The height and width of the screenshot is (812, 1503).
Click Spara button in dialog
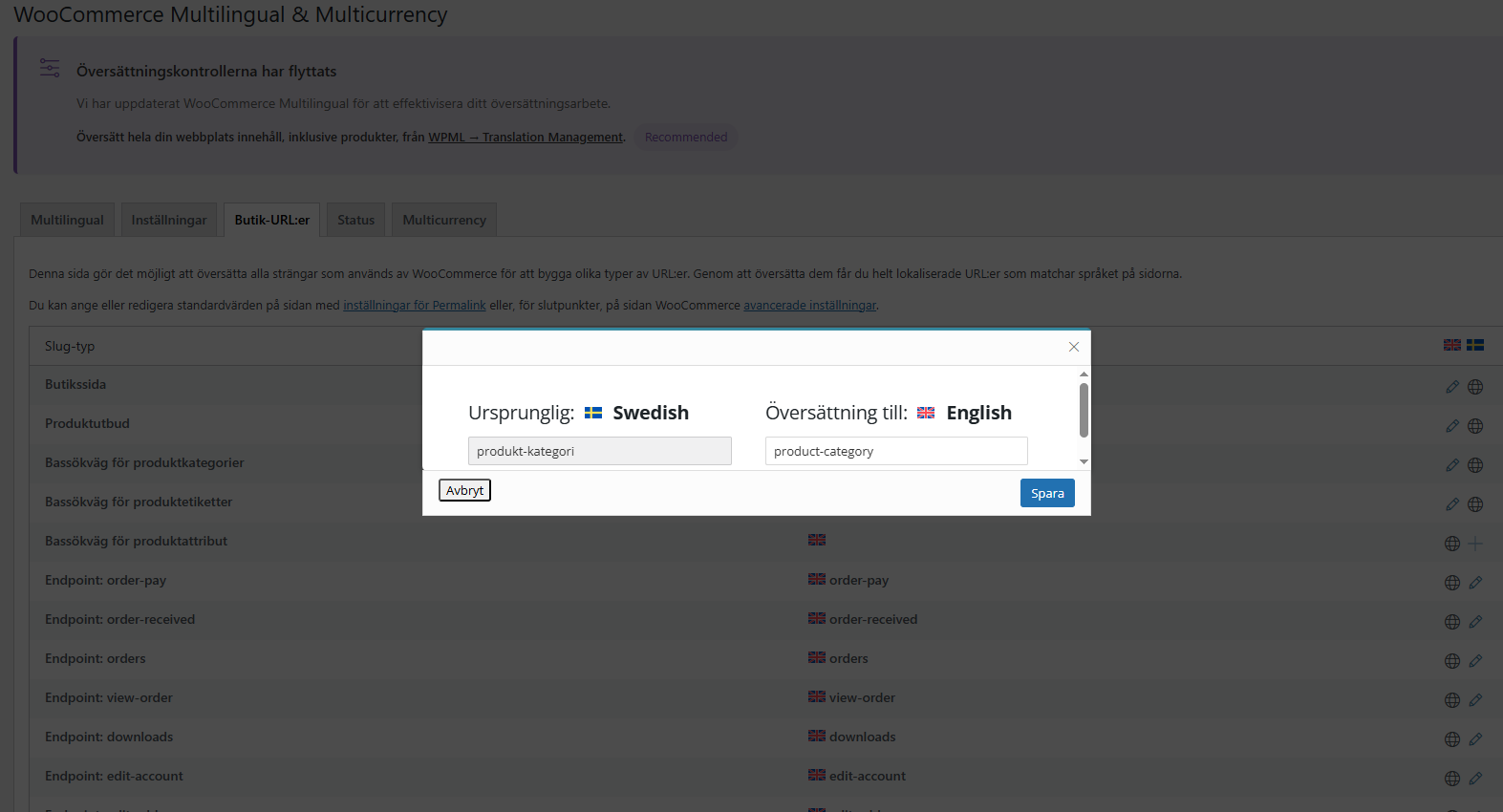[x=1047, y=493]
